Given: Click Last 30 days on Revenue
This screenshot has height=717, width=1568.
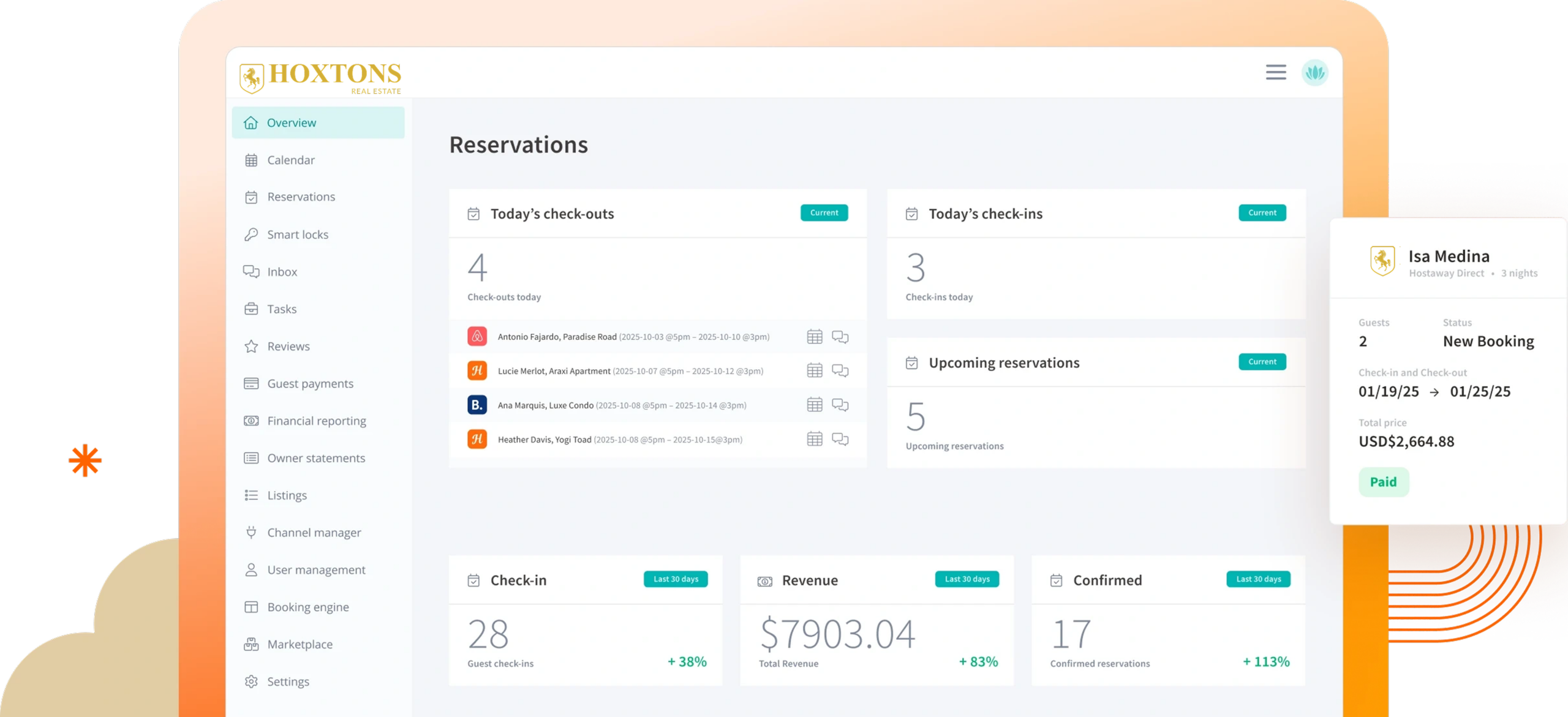Looking at the screenshot, I should point(967,579).
